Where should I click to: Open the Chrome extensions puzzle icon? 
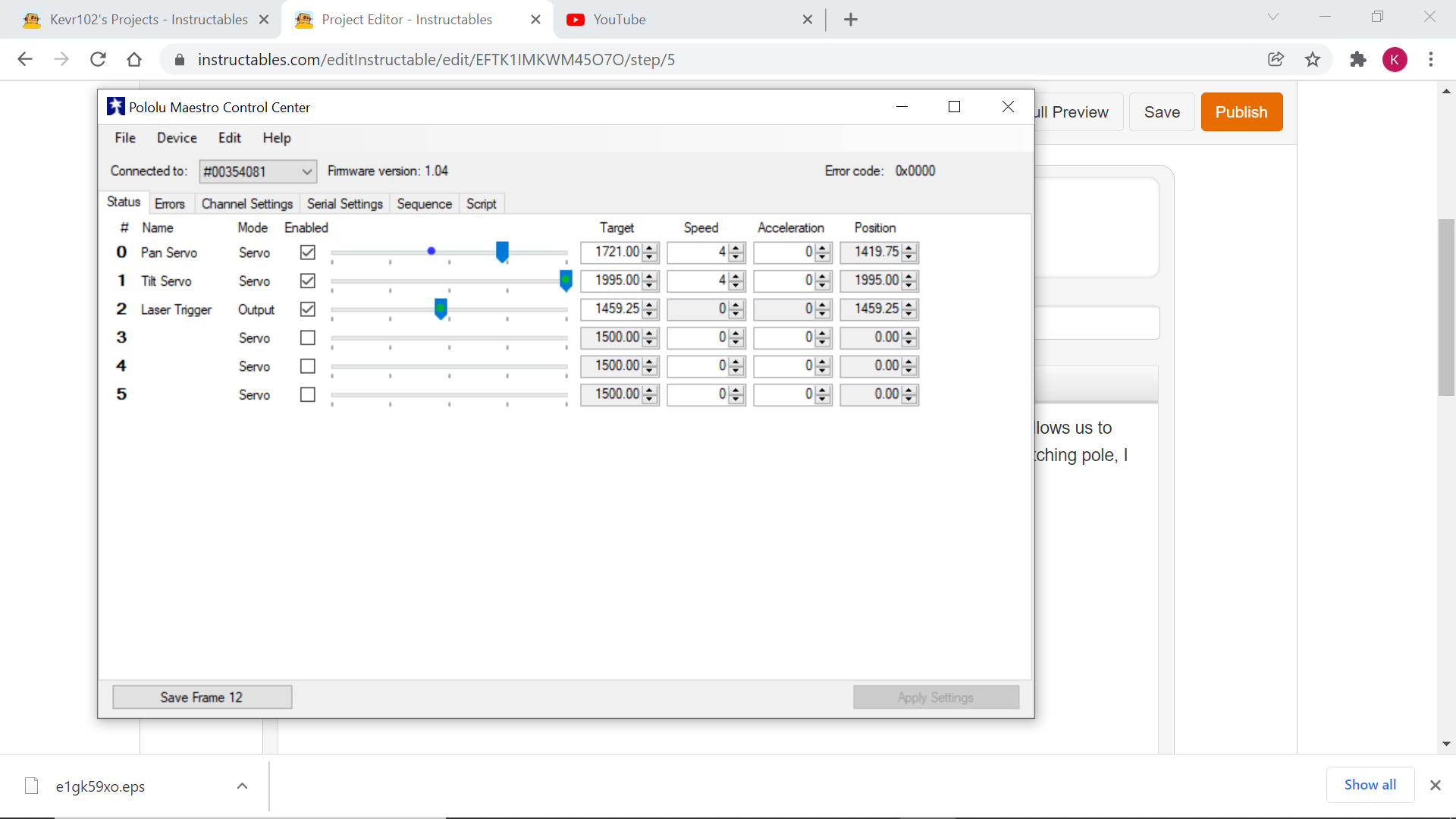[1358, 59]
